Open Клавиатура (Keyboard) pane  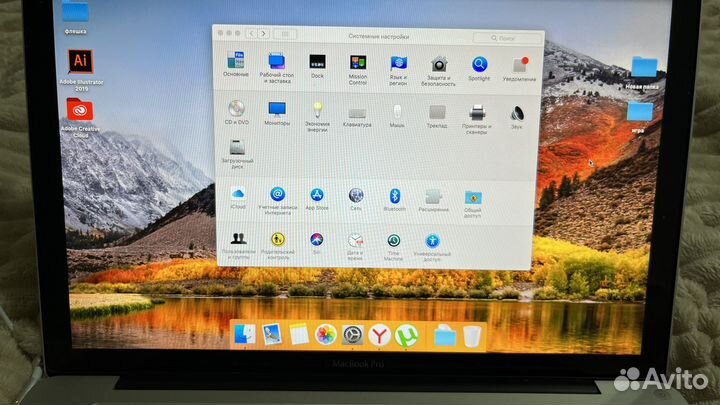point(357,112)
